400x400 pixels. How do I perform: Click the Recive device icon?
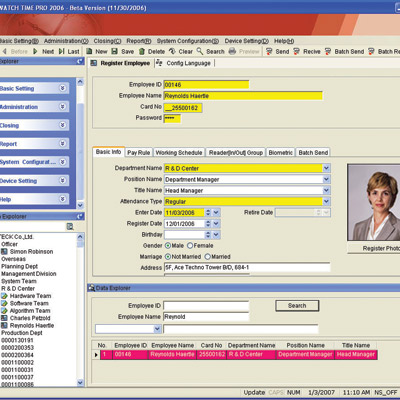coord(296,51)
